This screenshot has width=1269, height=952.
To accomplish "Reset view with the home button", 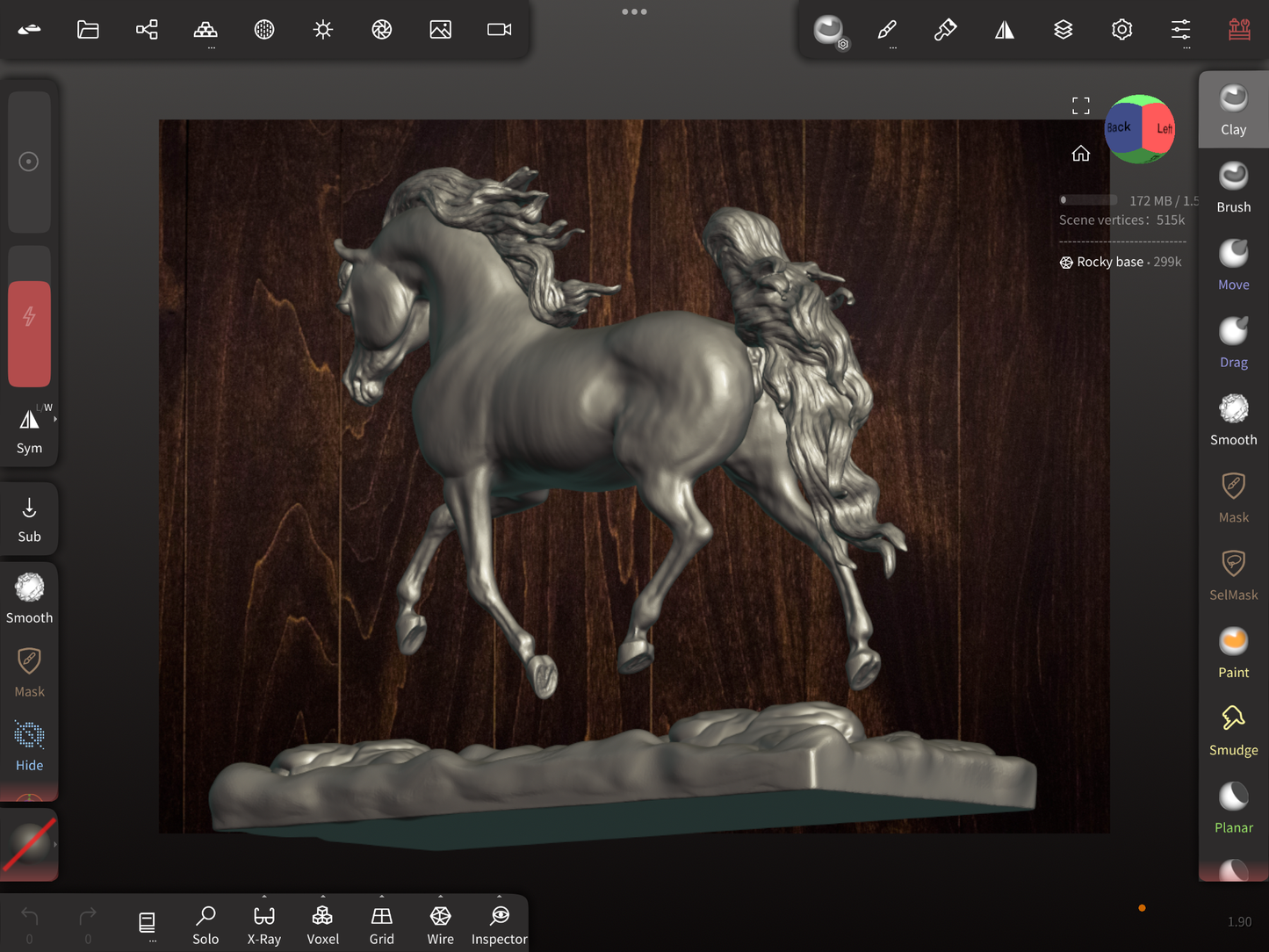I will pos(1080,154).
